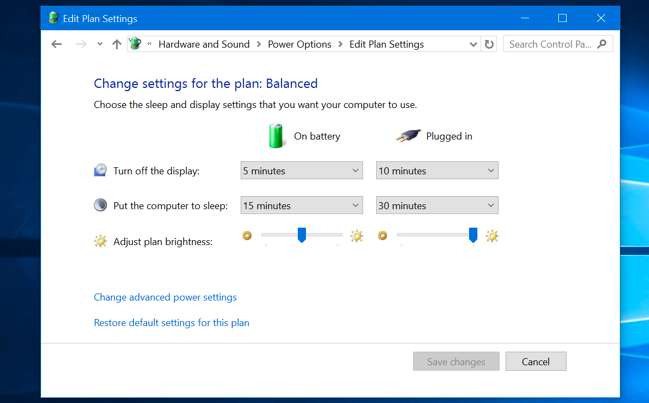
Task: Expand sleep time dropdown for On battery
Action: [302, 206]
